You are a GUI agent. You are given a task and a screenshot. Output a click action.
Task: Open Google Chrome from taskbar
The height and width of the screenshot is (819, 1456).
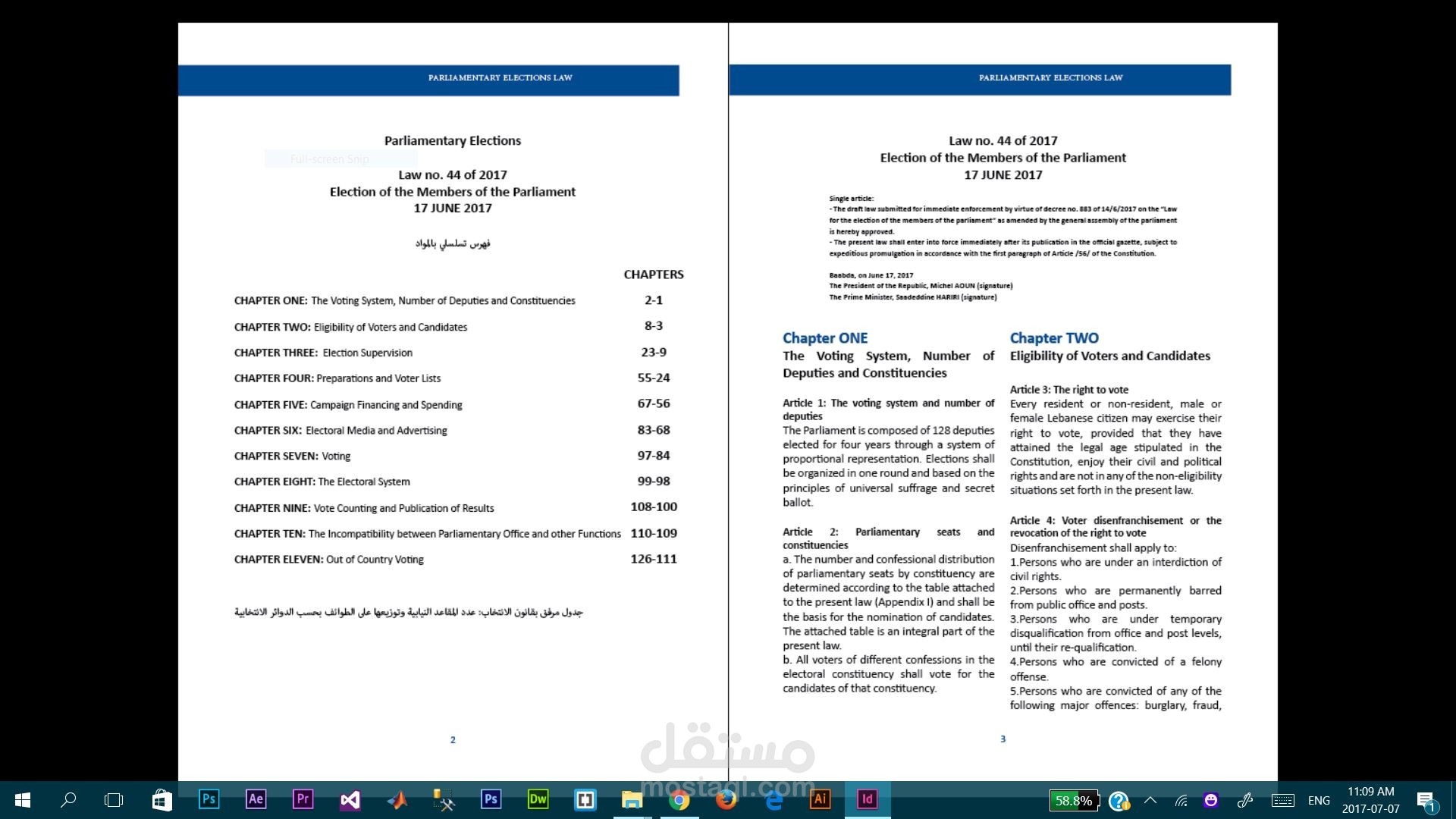tap(679, 800)
